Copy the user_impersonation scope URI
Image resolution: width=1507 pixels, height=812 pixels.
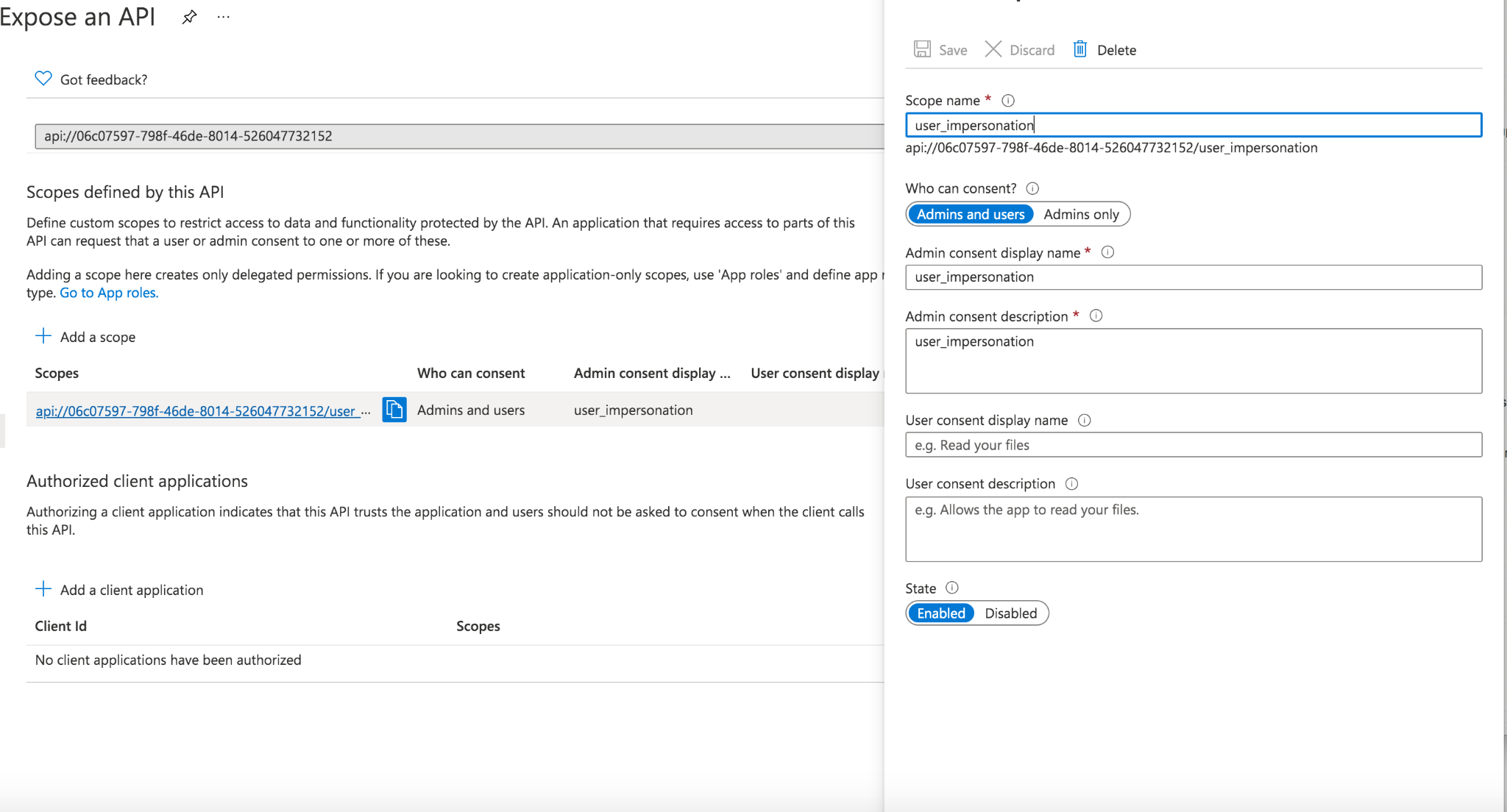(x=394, y=410)
